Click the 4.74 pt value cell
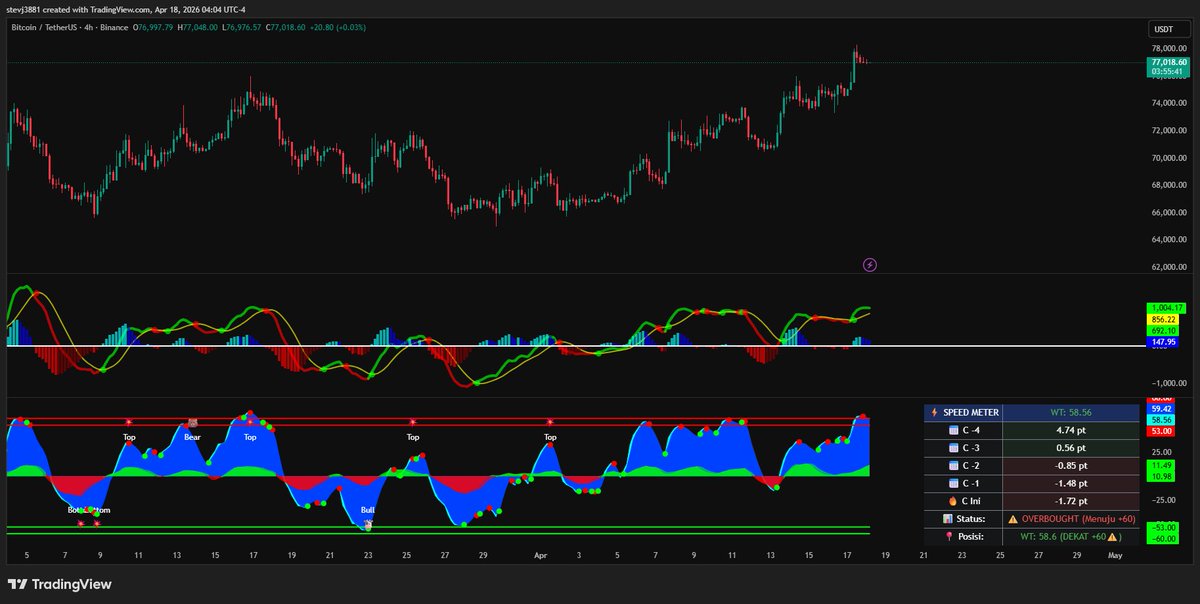Image resolution: width=1200 pixels, height=604 pixels. coord(1070,430)
